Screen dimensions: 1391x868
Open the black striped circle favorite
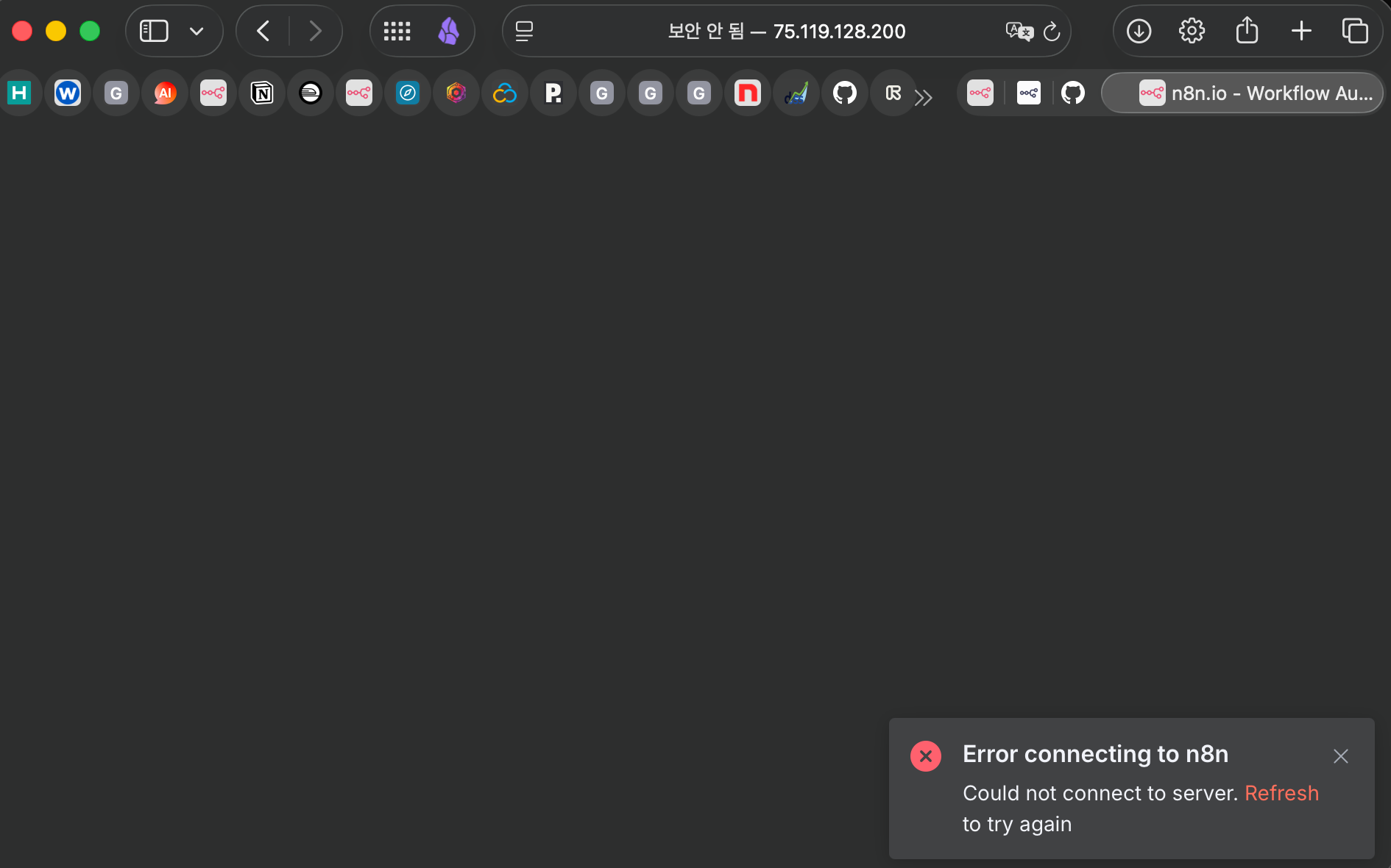coord(311,93)
